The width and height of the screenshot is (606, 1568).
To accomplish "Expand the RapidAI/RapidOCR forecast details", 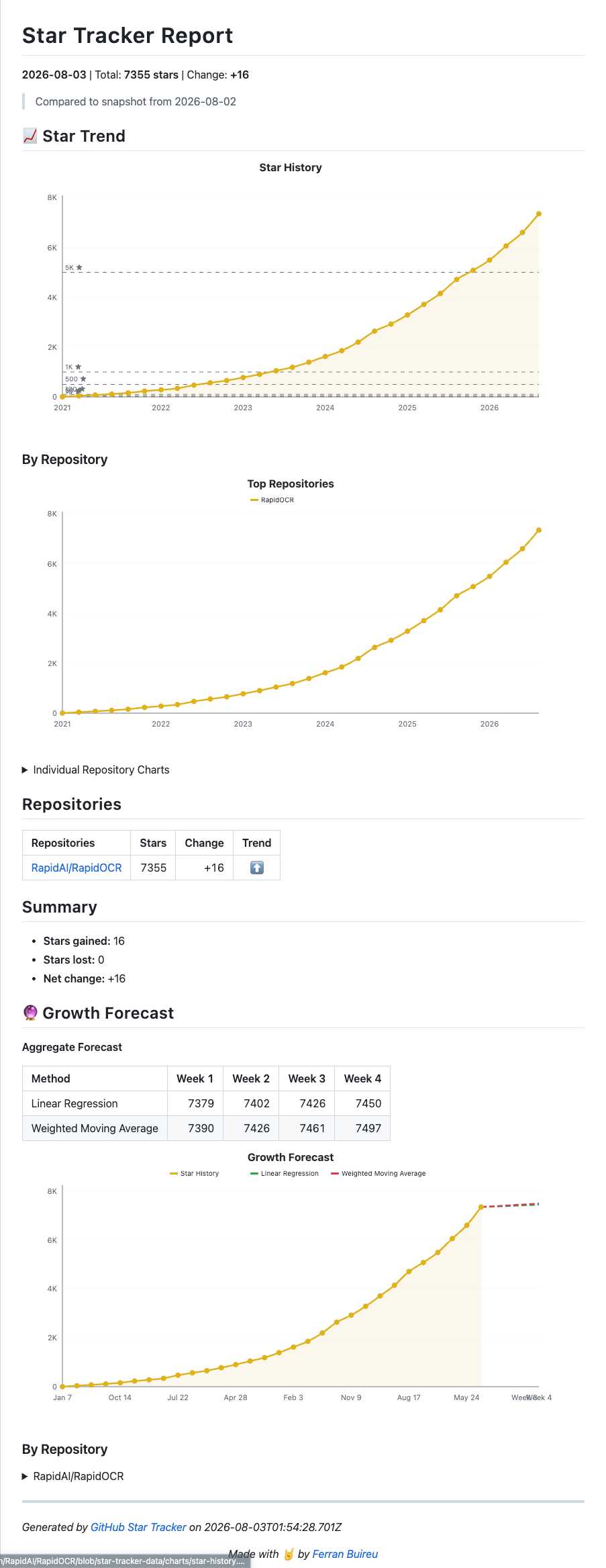I will [73, 1476].
